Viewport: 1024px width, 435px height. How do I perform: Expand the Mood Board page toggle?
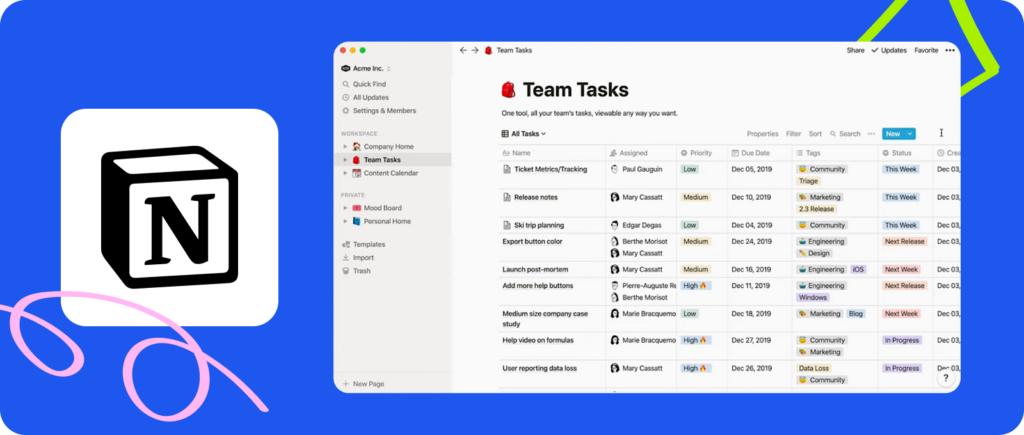click(345, 208)
